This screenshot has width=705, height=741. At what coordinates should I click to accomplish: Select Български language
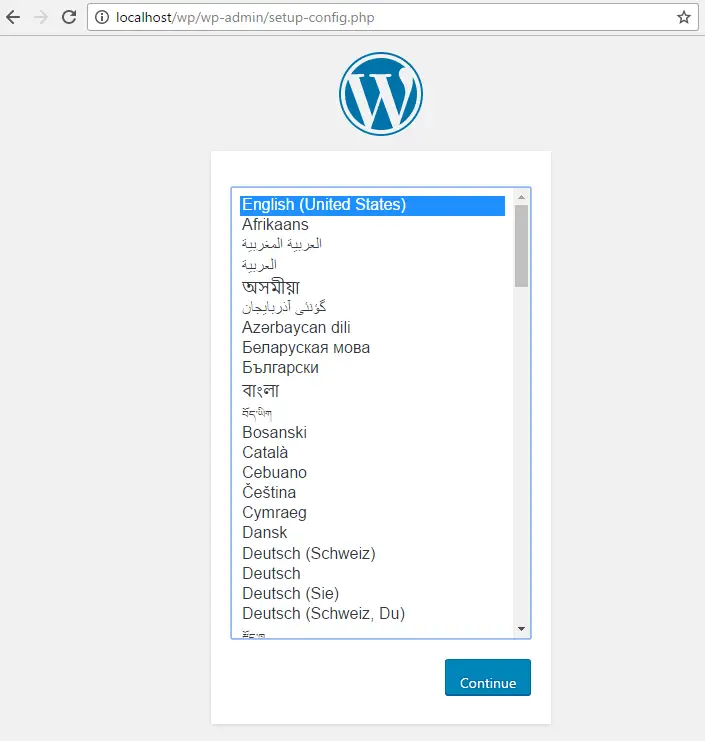click(372, 368)
